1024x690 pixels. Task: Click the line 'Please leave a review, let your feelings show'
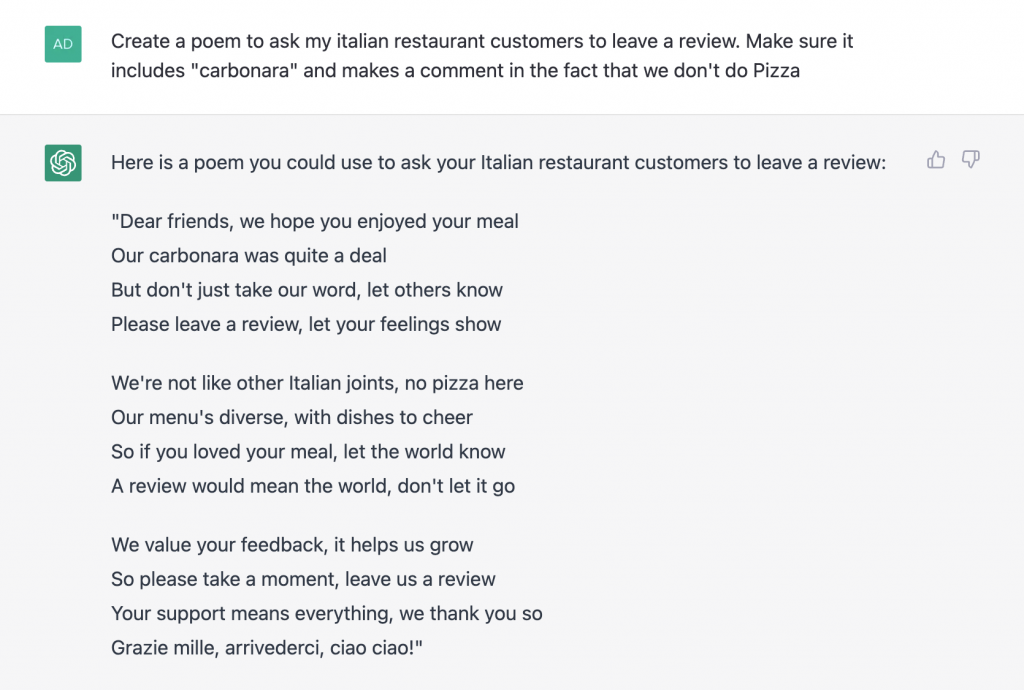306,324
